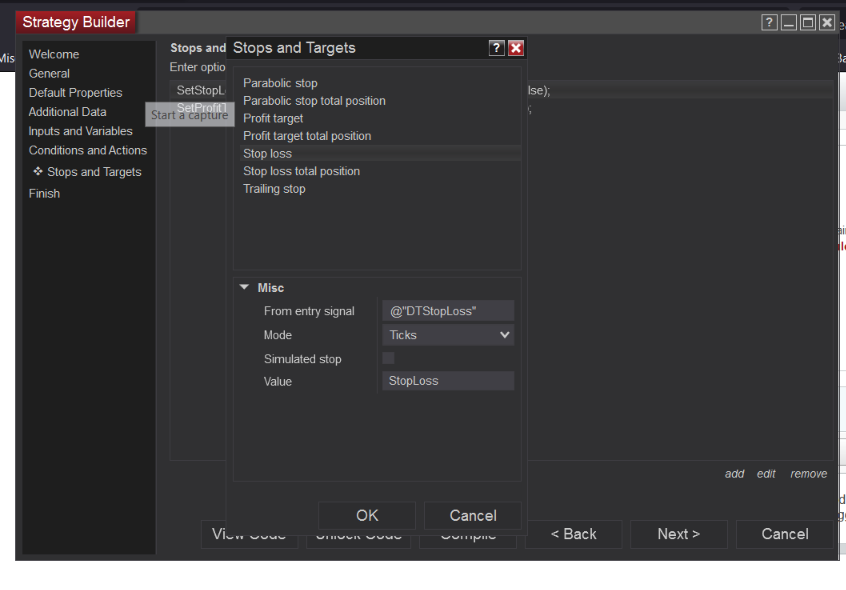
Task: Open the Mode dropdown showing Ticks
Action: pyautogui.click(x=448, y=335)
